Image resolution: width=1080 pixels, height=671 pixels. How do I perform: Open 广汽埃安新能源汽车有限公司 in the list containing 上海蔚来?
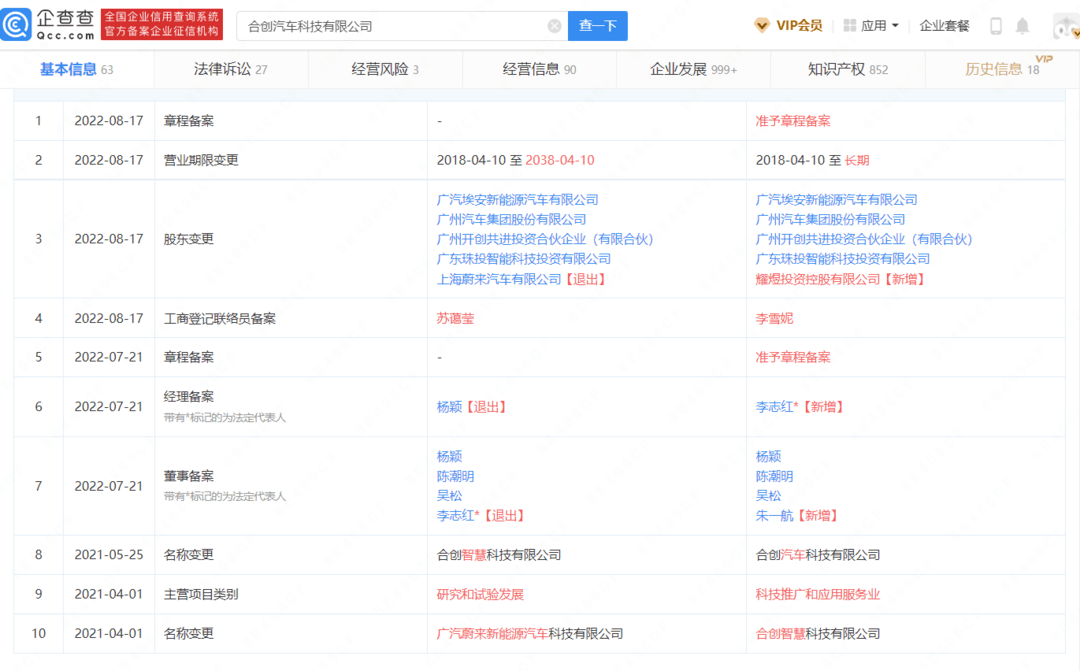tap(517, 200)
